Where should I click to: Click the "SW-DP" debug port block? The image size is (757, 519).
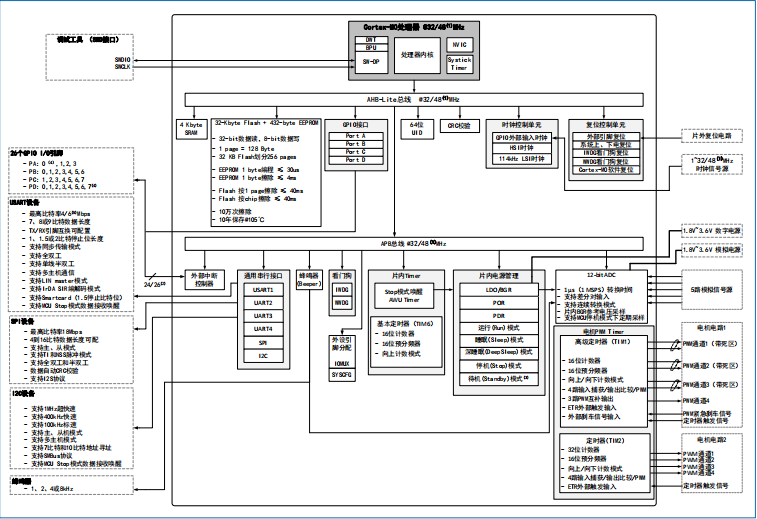tap(371, 62)
